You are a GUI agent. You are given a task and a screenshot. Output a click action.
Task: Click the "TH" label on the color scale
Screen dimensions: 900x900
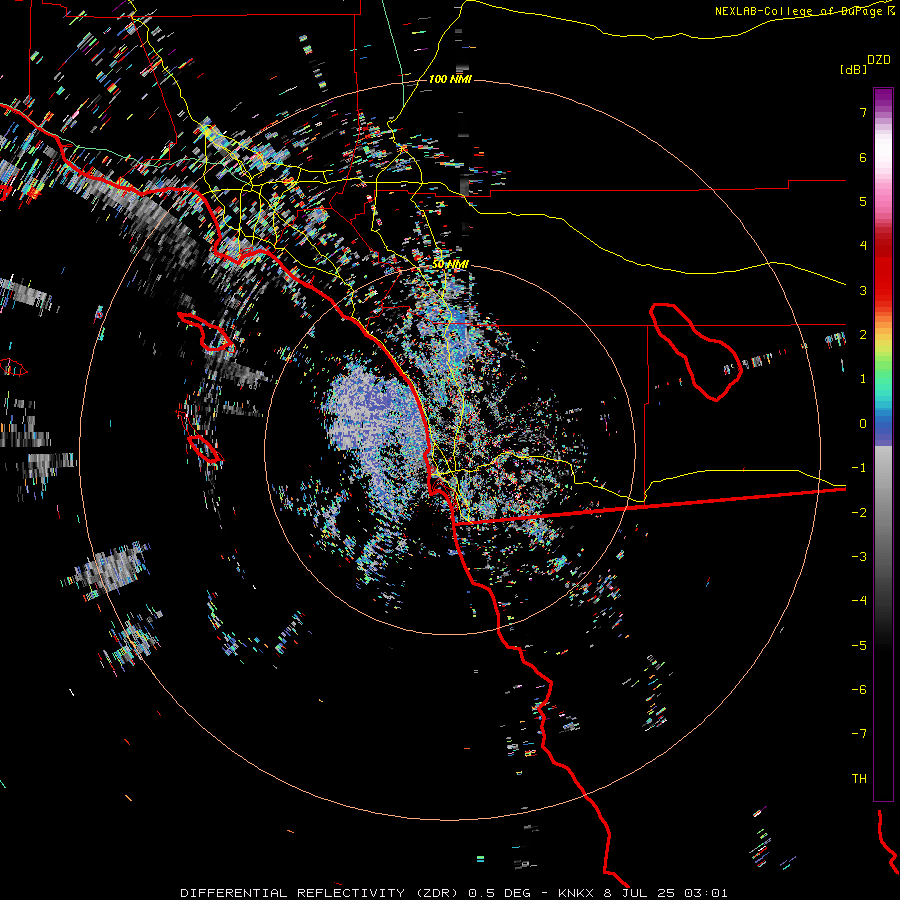859,779
